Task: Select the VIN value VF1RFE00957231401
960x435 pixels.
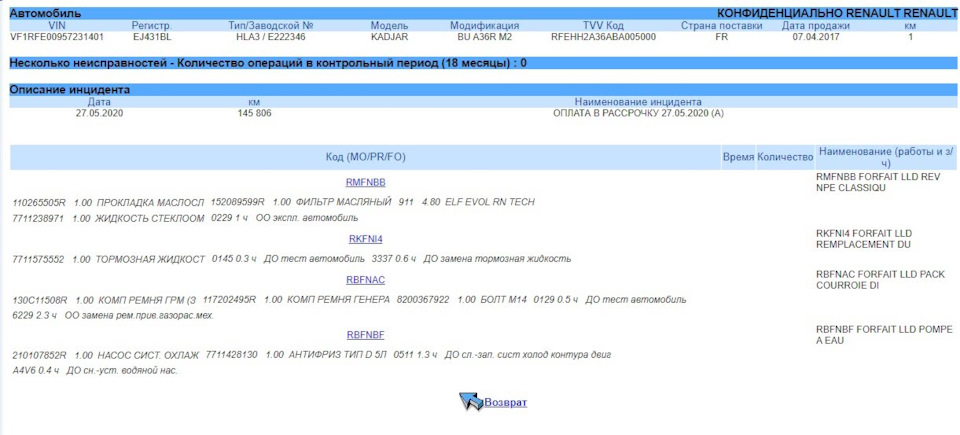Action: (57, 37)
